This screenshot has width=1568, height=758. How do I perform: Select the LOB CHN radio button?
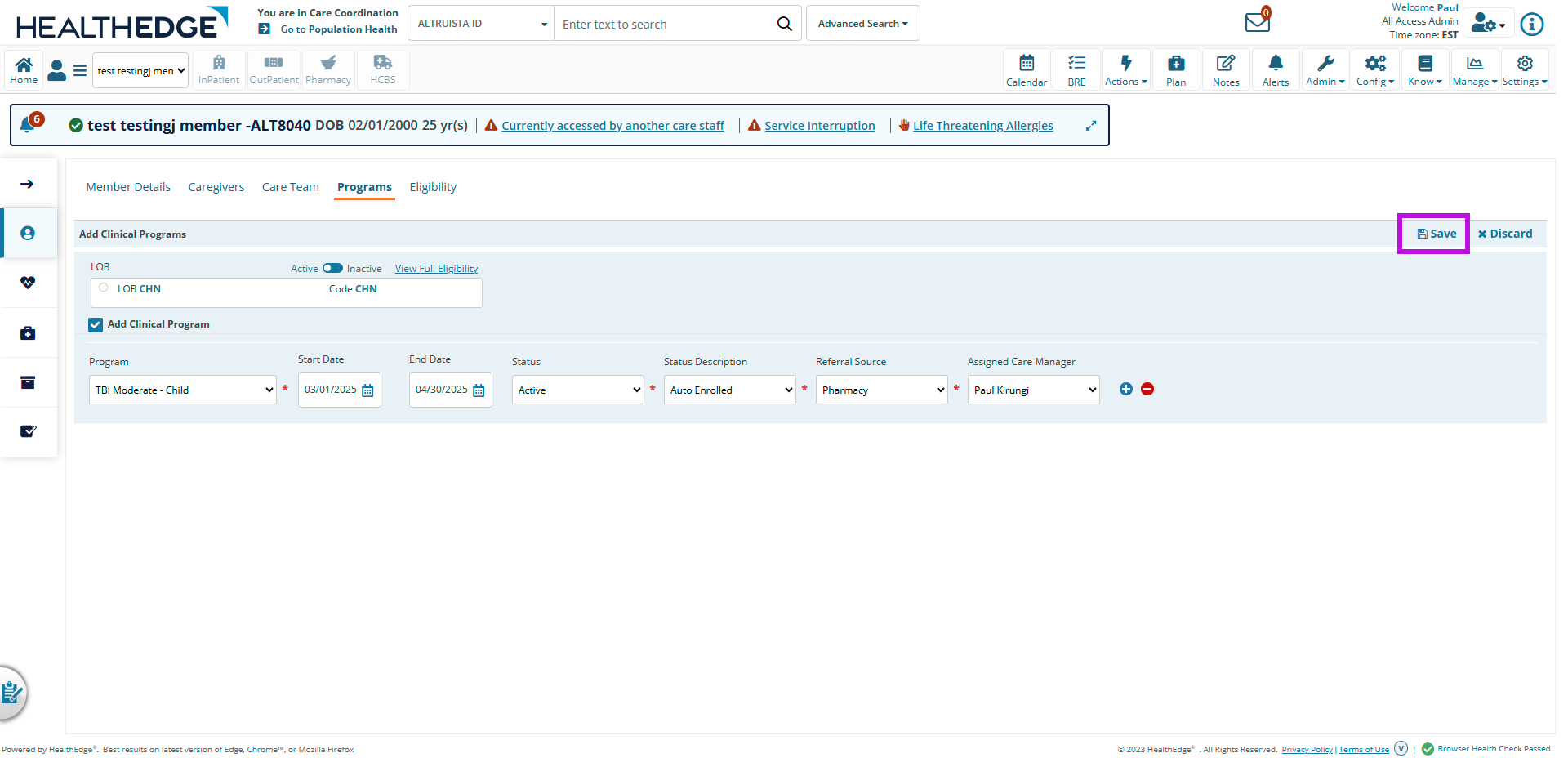click(x=104, y=288)
